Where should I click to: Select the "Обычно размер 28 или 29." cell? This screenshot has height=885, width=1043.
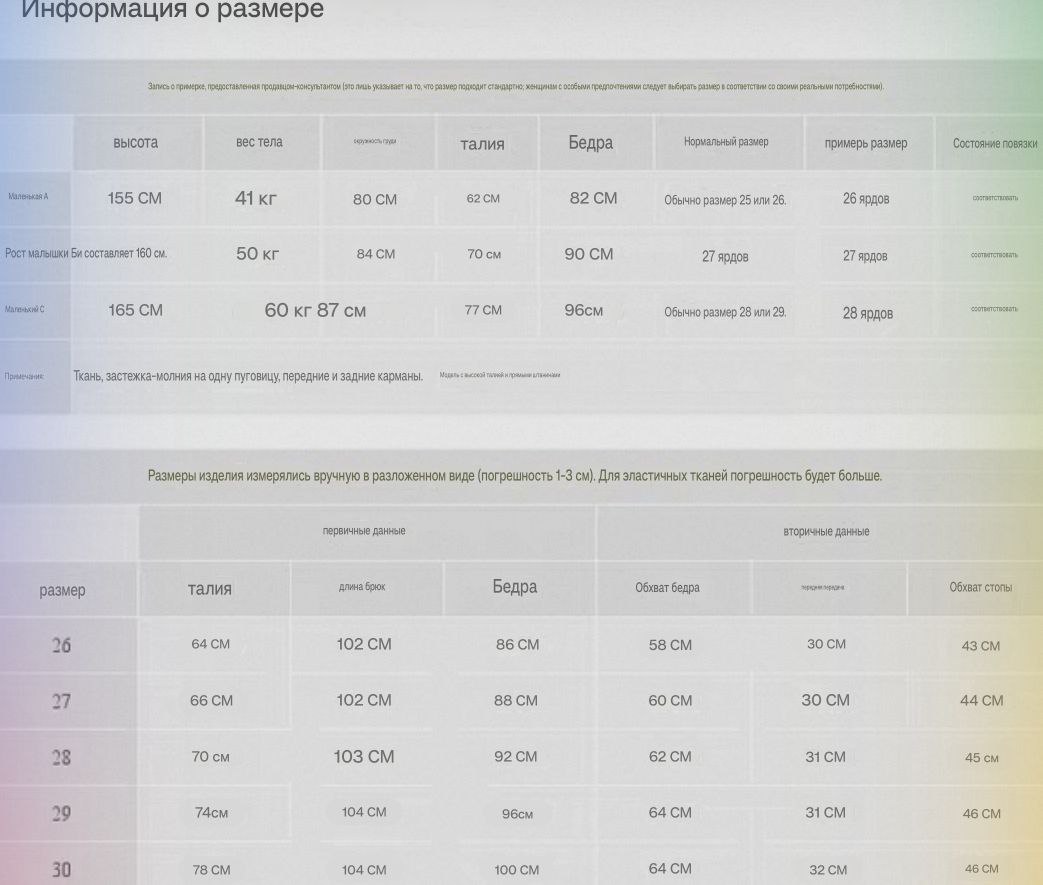point(725,312)
